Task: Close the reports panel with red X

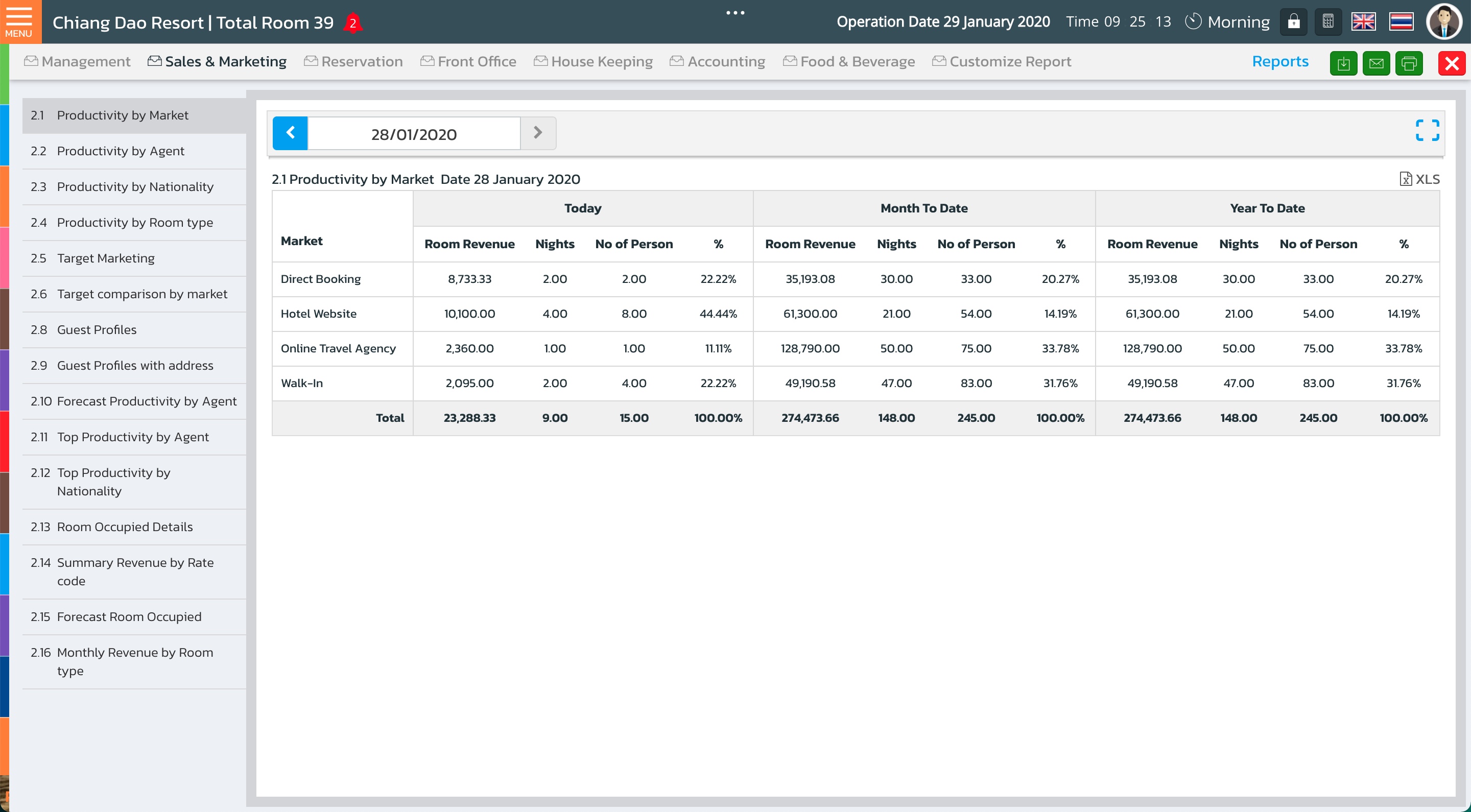Action: (x=1452, y=63)
